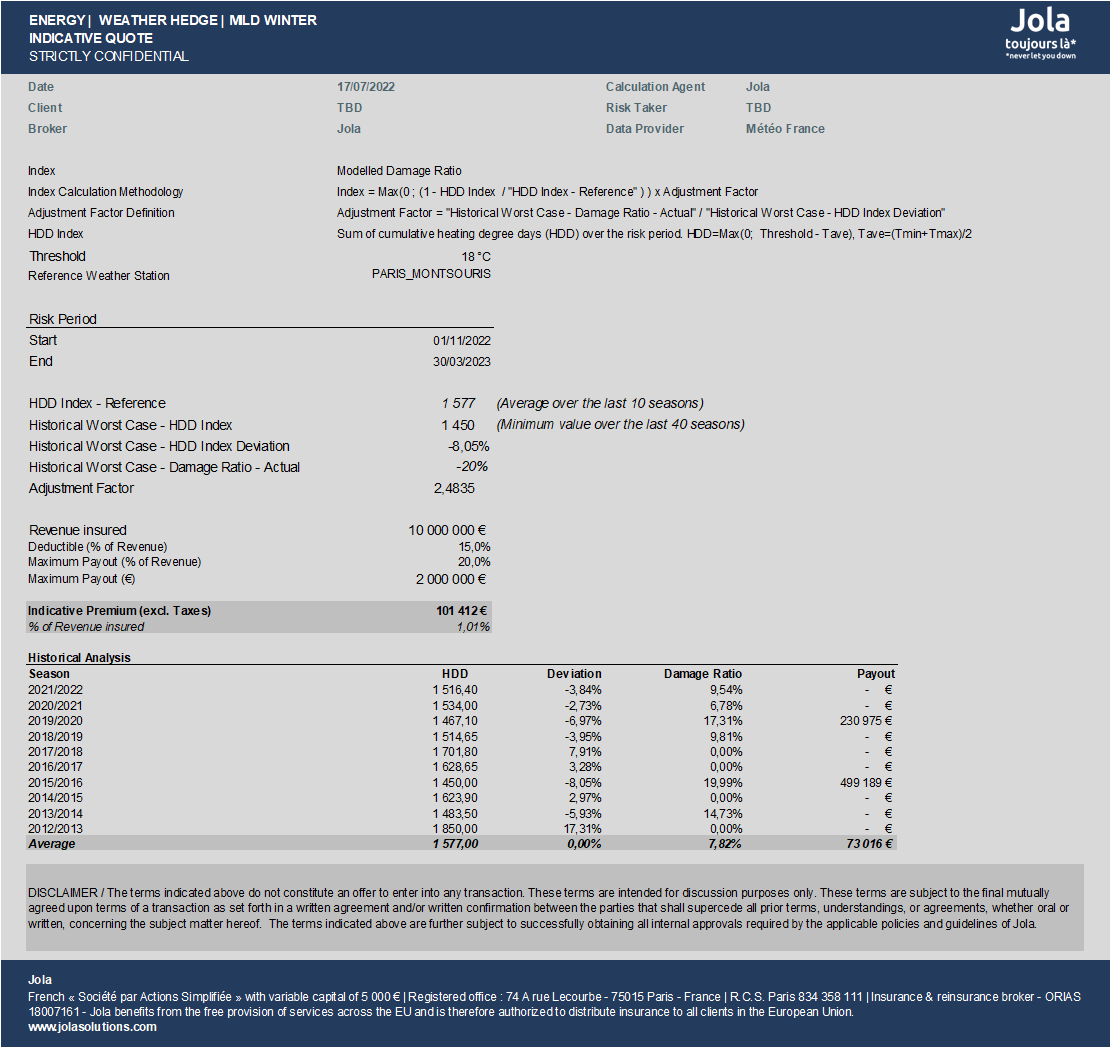
Task: Click the 2012/2013 deviation 17,31%
Action: (582, 828)
